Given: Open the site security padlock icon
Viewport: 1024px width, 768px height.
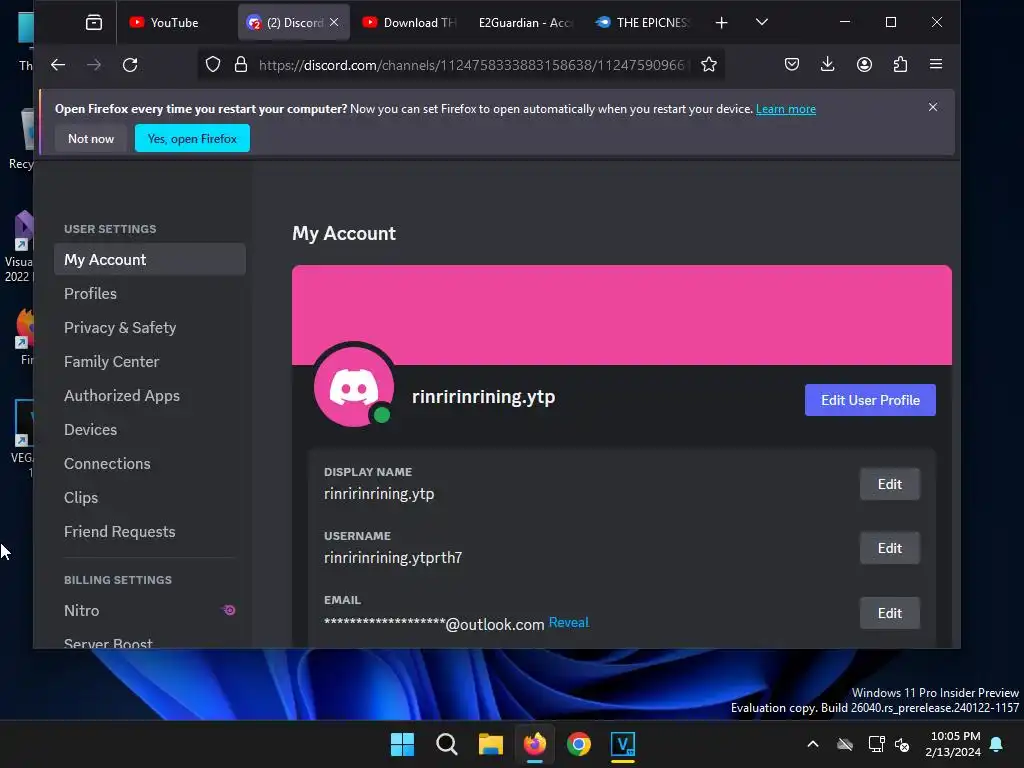Looking at the screenshot, I should point(241,65).
